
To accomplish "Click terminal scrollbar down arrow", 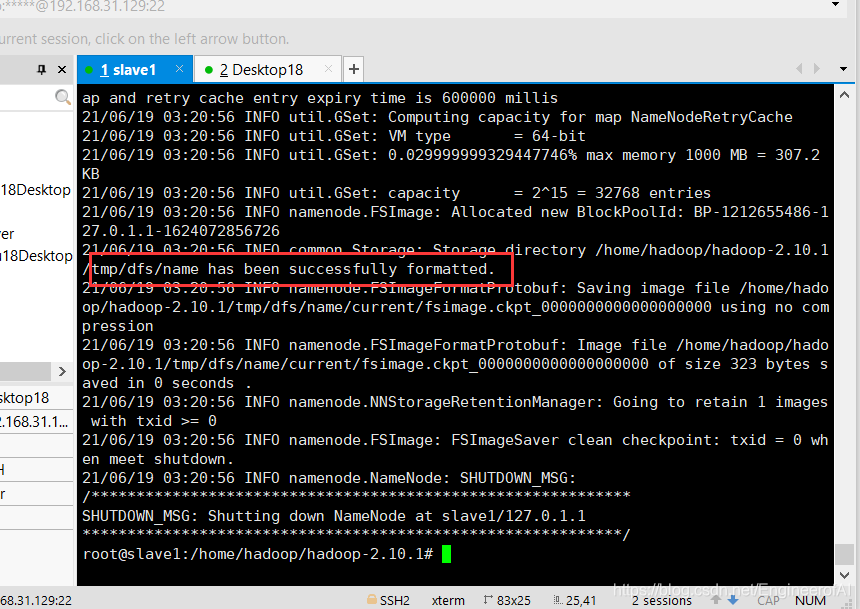I will pyautogui.click(x=845, y=575).
